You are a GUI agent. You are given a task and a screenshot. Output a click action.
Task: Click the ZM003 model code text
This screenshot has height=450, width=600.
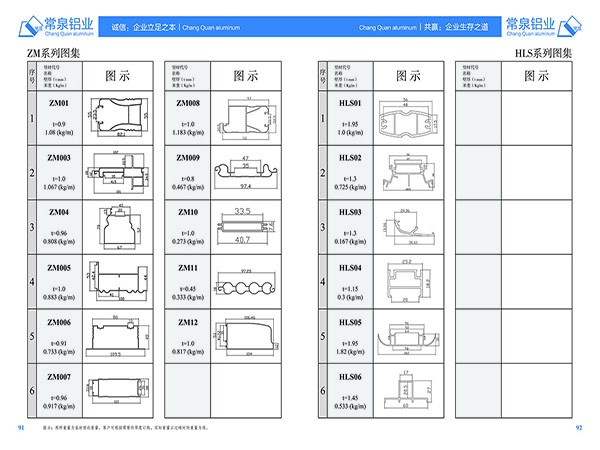point(59,158)
